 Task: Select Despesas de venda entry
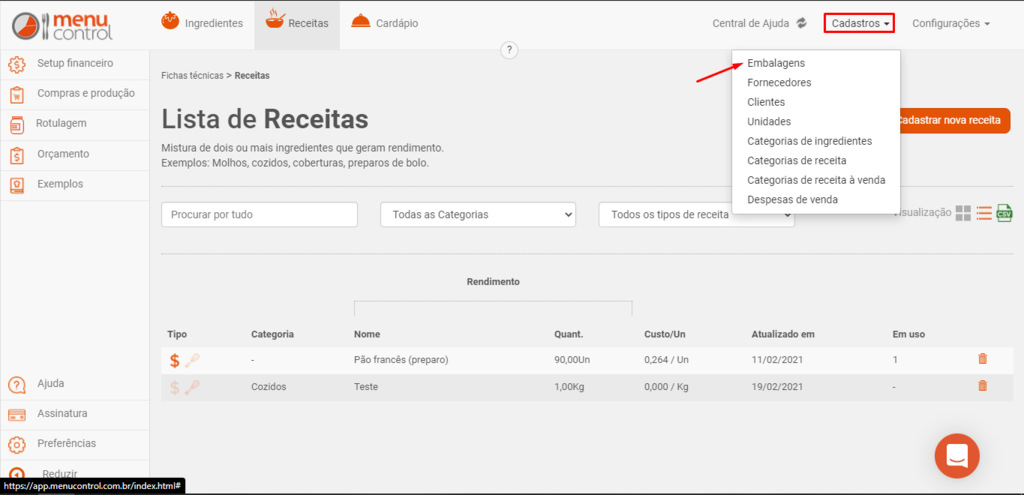coord(792,199)
